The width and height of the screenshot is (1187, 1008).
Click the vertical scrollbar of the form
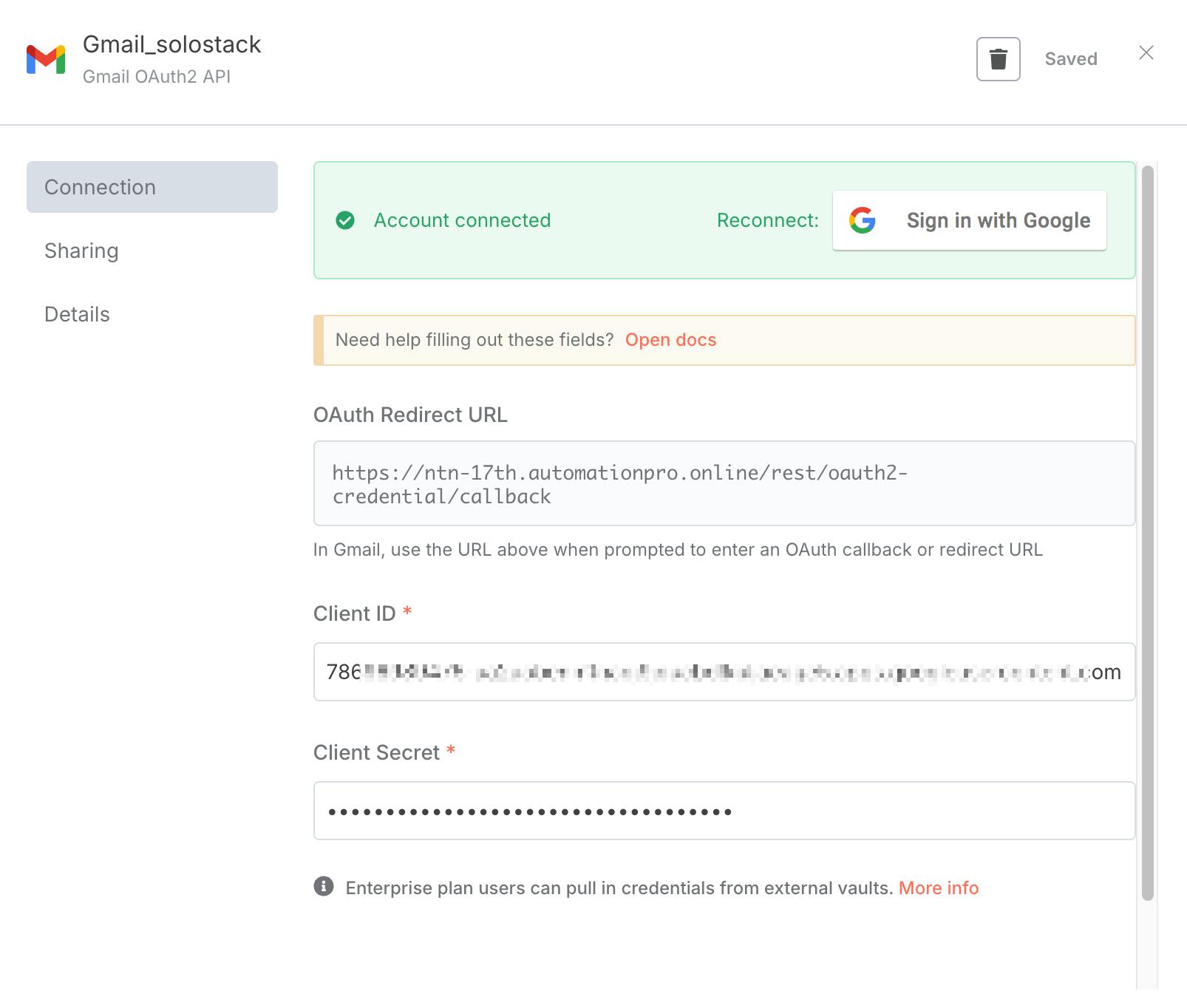(x=1148, y=532)
